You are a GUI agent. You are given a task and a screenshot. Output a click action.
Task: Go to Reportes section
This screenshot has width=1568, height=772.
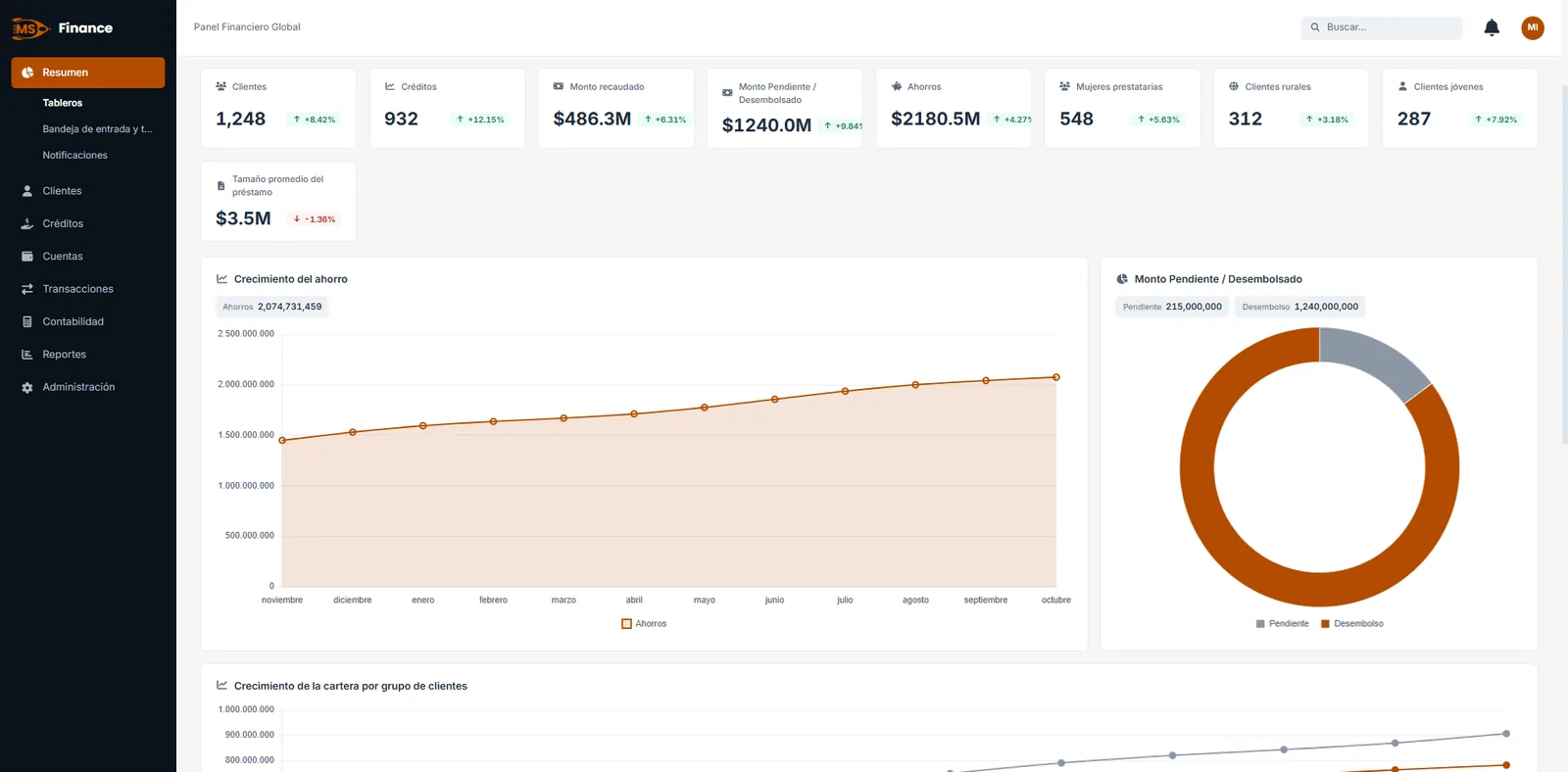(64, 355)
